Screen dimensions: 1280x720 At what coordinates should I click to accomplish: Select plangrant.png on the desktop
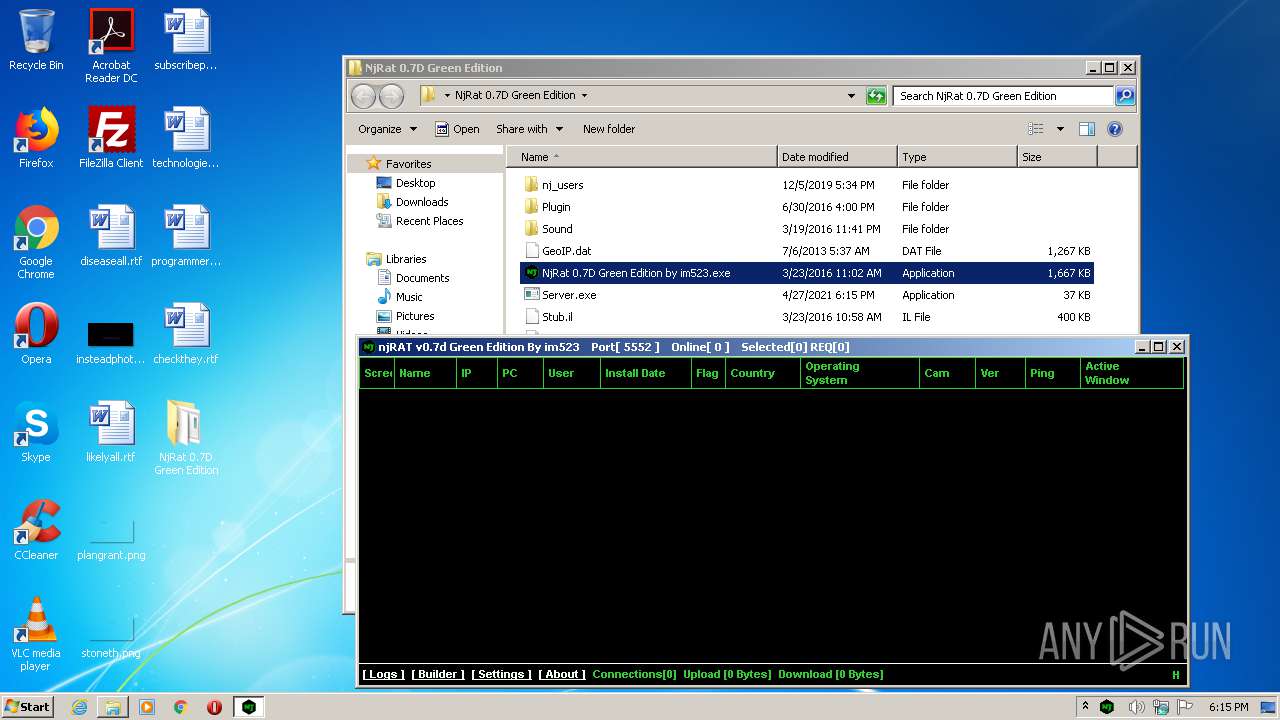tap(111, 540)
